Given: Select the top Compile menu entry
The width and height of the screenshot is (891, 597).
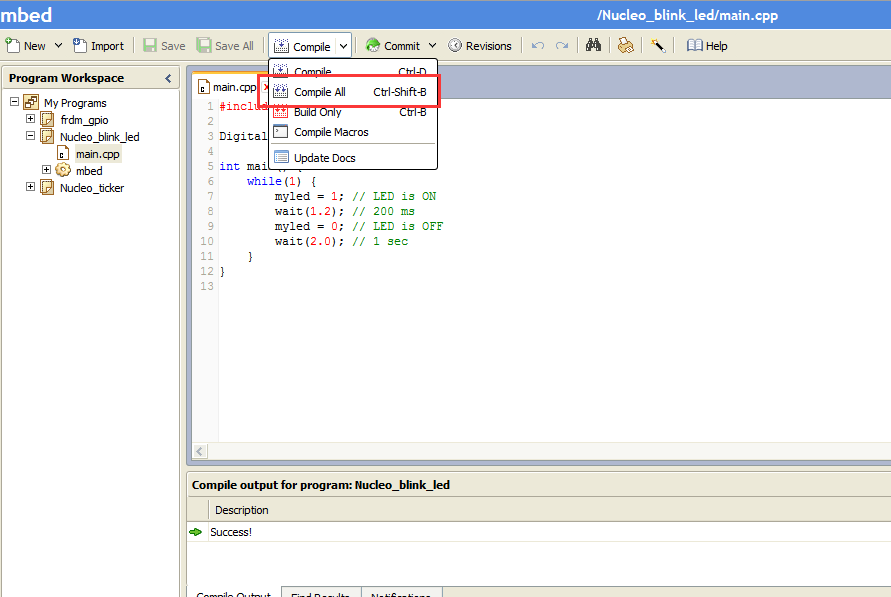Looking at the screenshot, I should click(x=353, y=71).
